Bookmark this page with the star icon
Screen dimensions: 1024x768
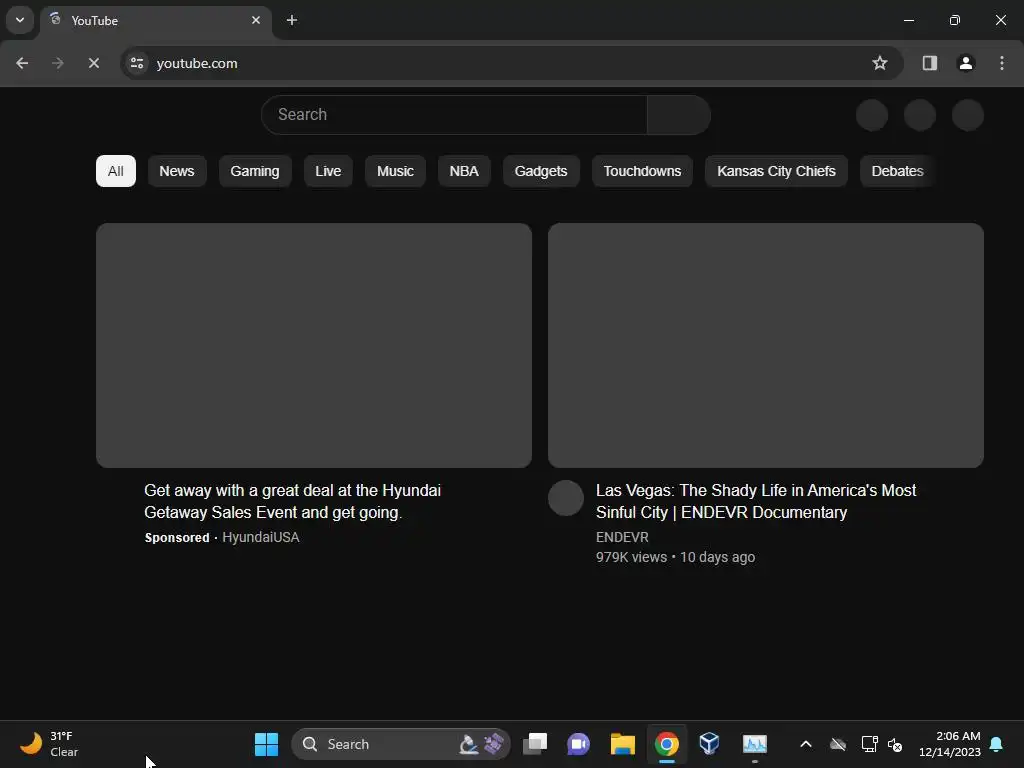(880, 63)
